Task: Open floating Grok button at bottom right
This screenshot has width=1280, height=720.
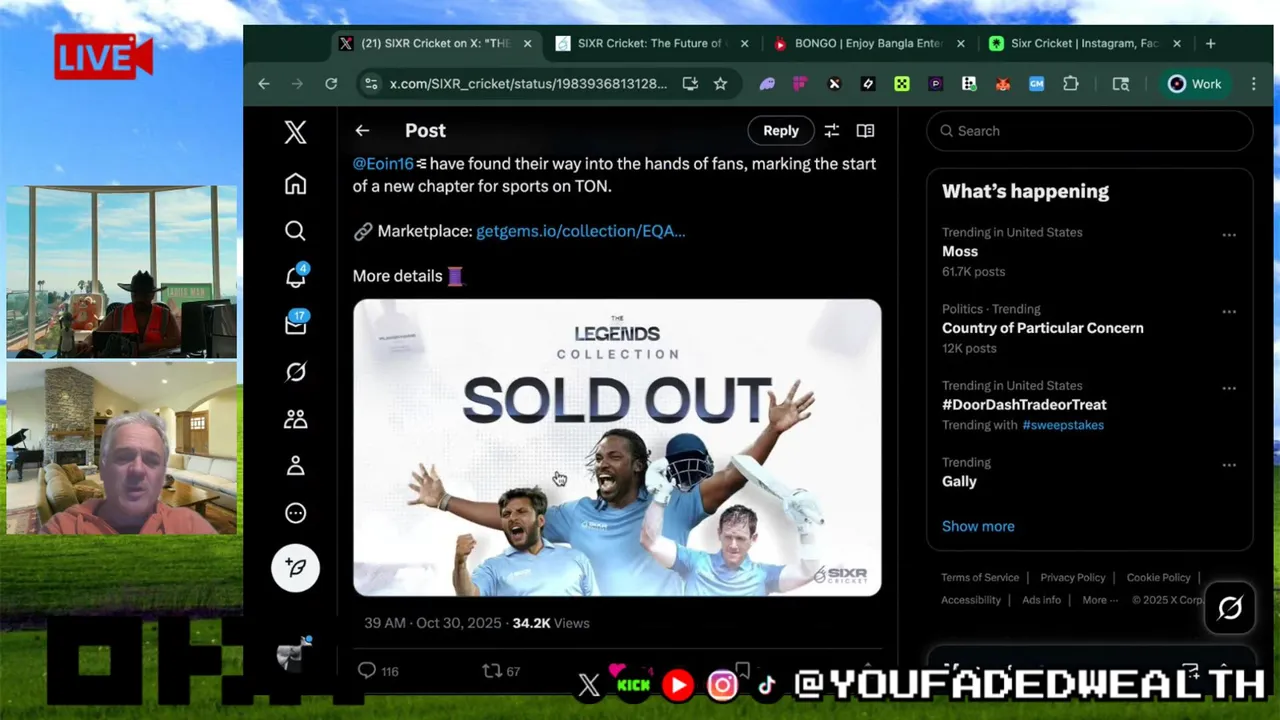Action: coord(1230,608)
